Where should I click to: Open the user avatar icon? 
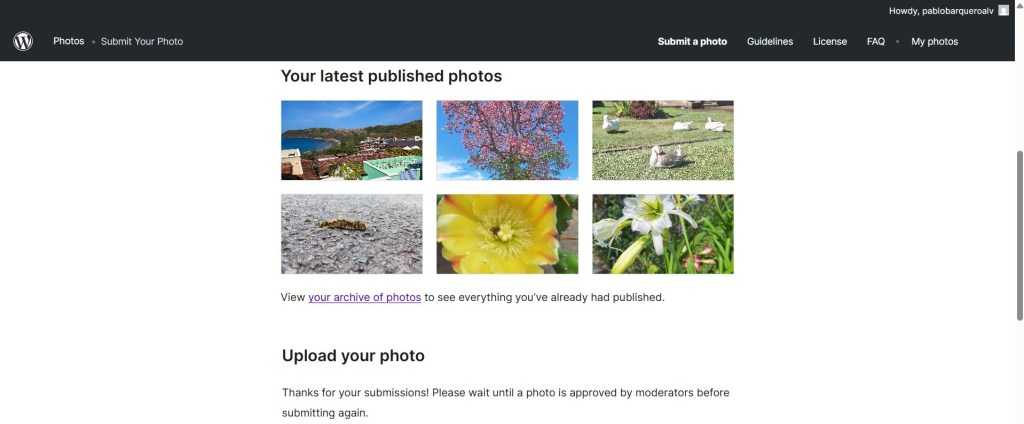pos(1003,10)
